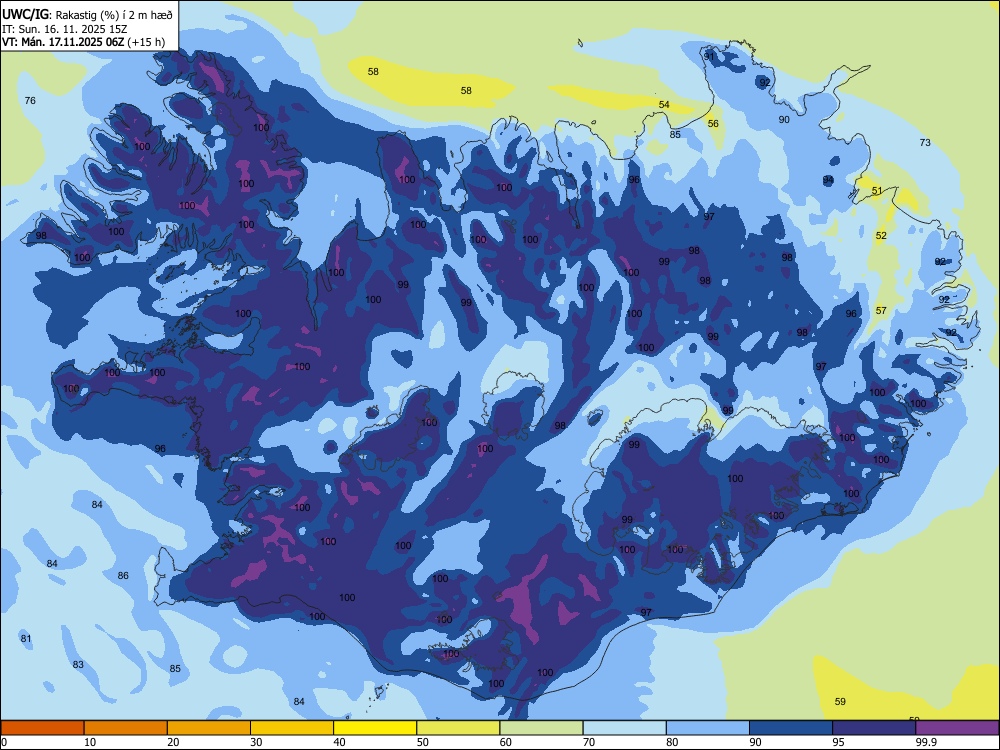The width and height of the screenshot is (1000, 750).
Task: Select the 50–60 yellow-green legend swatch
Action: (x=458, y=728)
